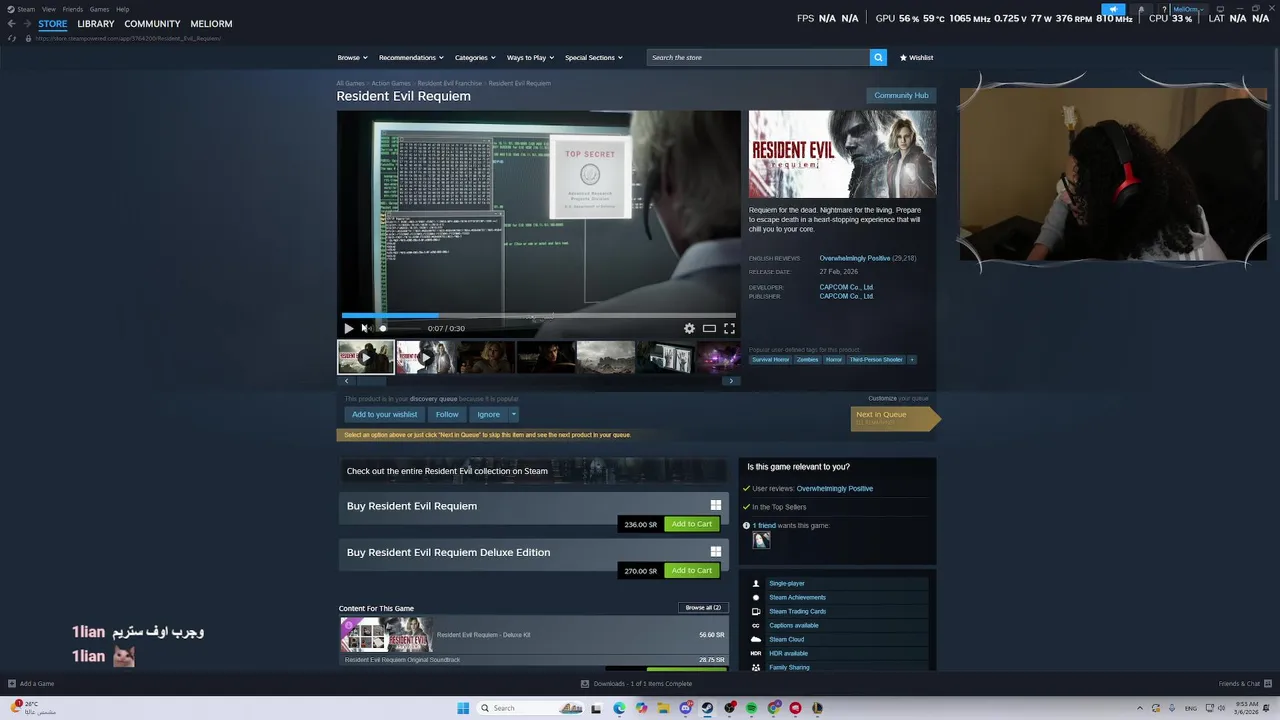The image size is (1280, 720).
Task: Add Resident Evil Requiem standard edition to cart
Action: [692, 524]
